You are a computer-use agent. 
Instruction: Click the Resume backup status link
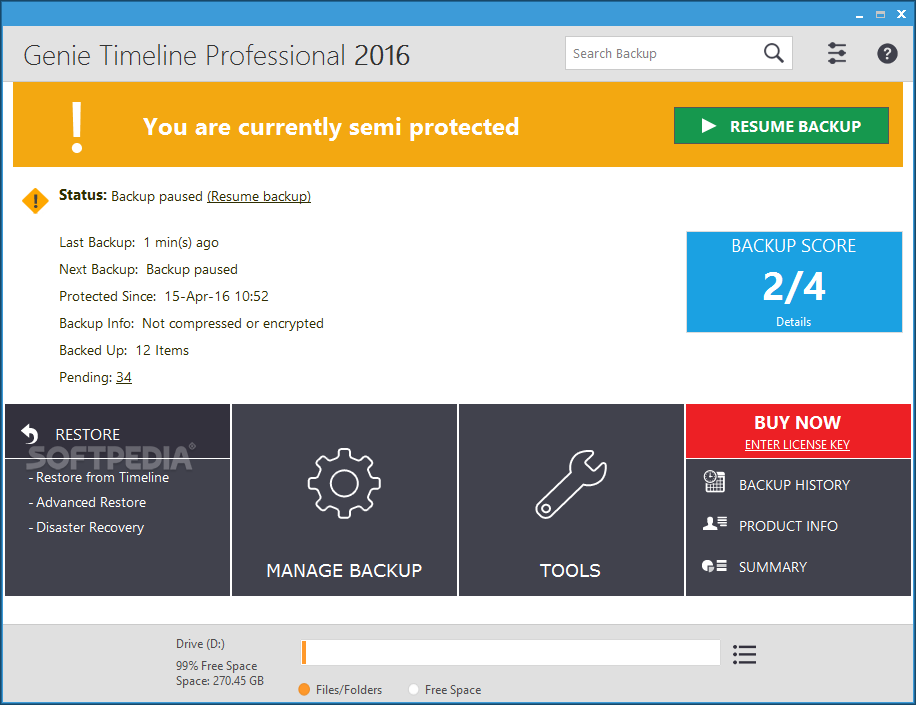259,196
